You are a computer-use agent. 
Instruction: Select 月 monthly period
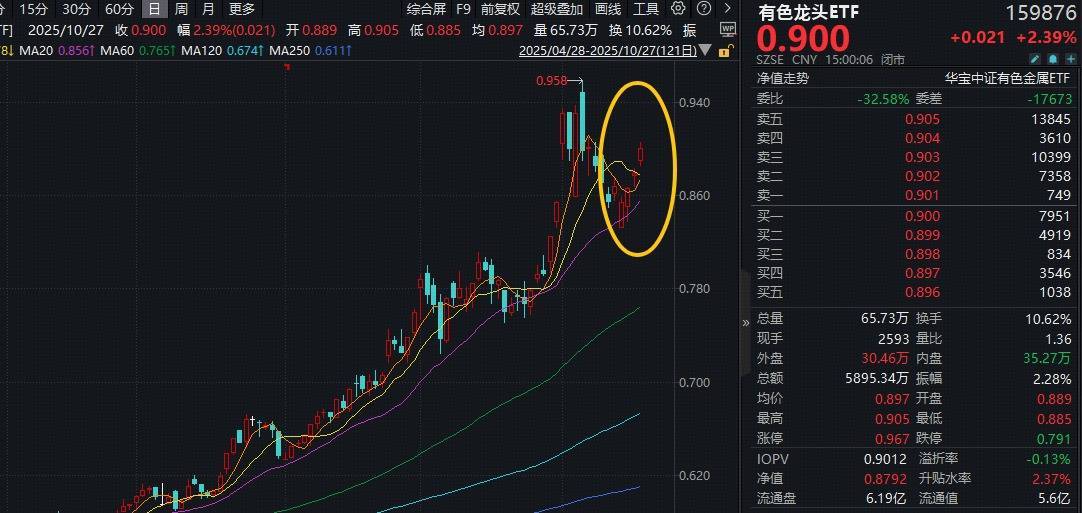point(208,9)
